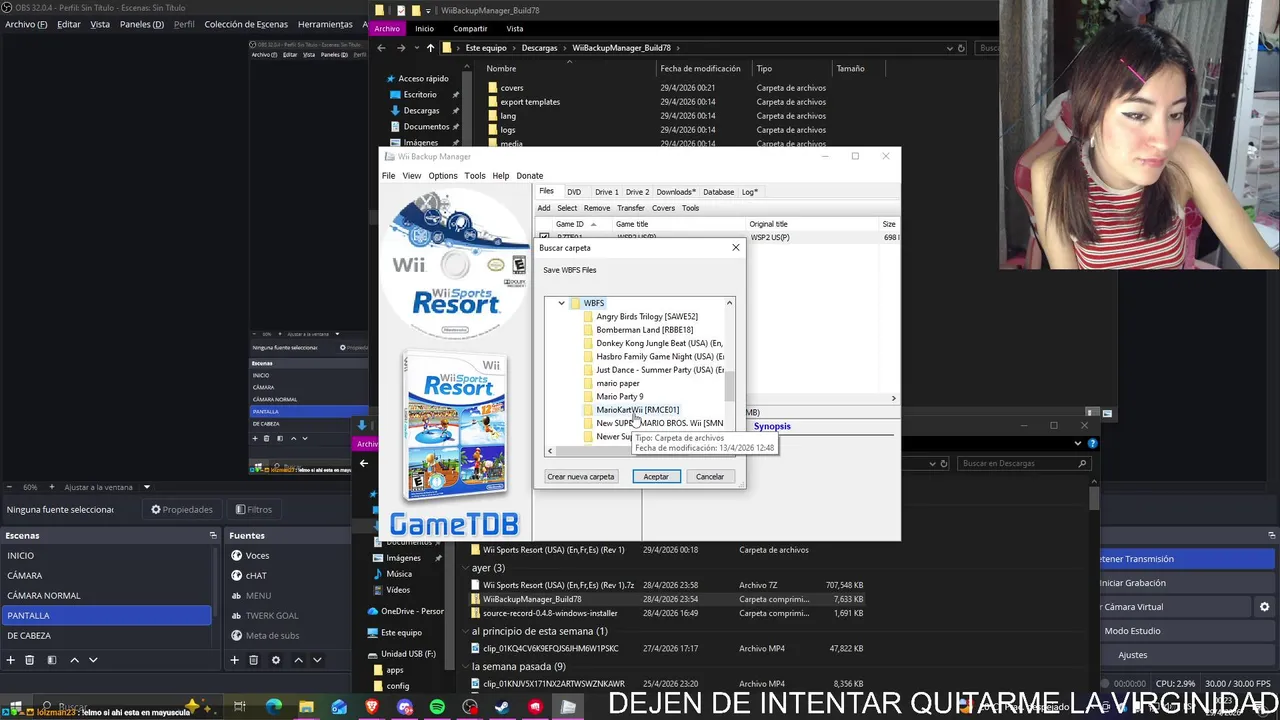The image size is (1280, 720).
Task: Open scene filters icon in Escenas panel
Action: (x=51, y=660)
